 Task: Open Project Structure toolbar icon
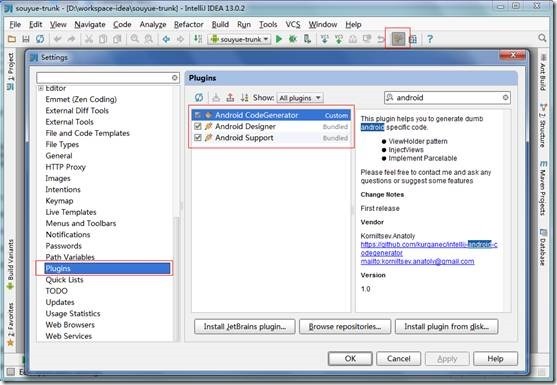click(412, 39)
